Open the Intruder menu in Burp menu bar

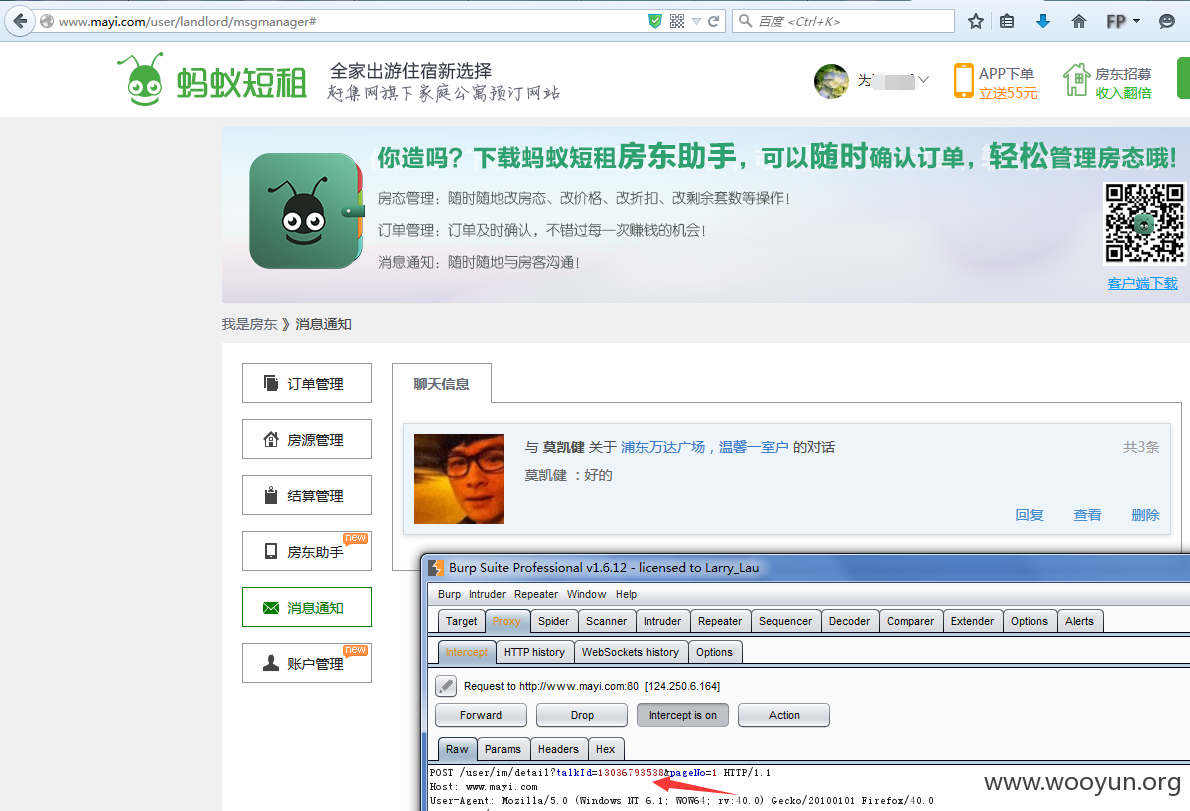tap(487, 594)
